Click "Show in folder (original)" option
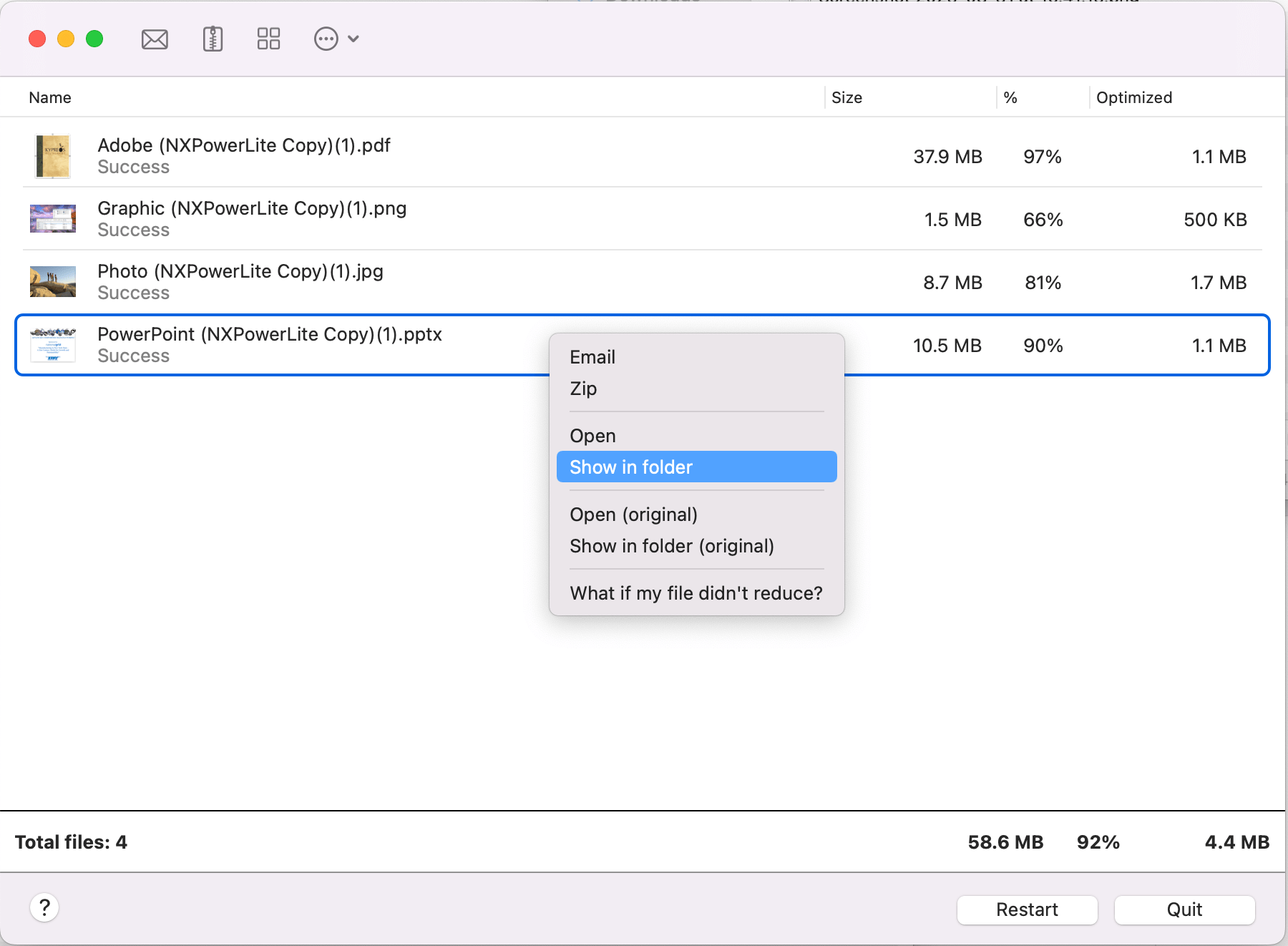 pos(671,545)
